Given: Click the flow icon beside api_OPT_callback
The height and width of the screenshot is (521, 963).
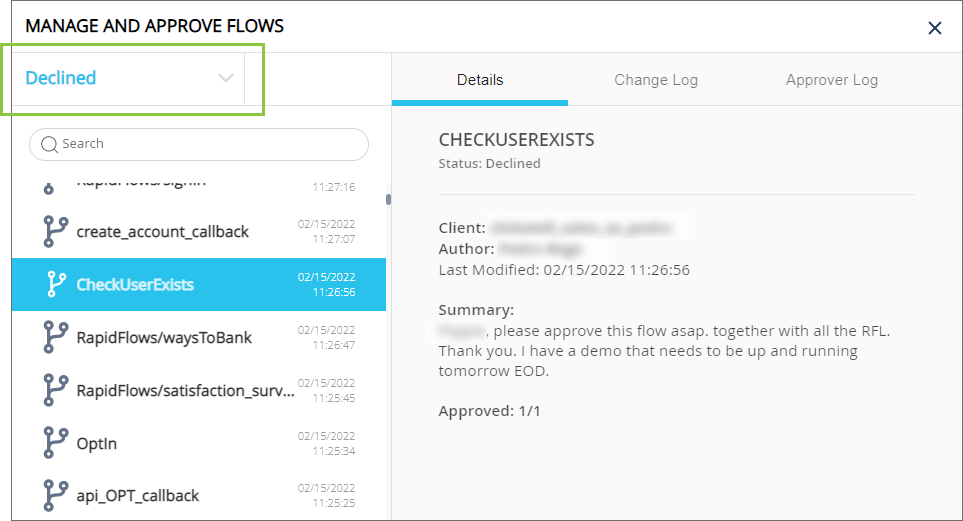Looking at the screenshot, I should point(55,496).
